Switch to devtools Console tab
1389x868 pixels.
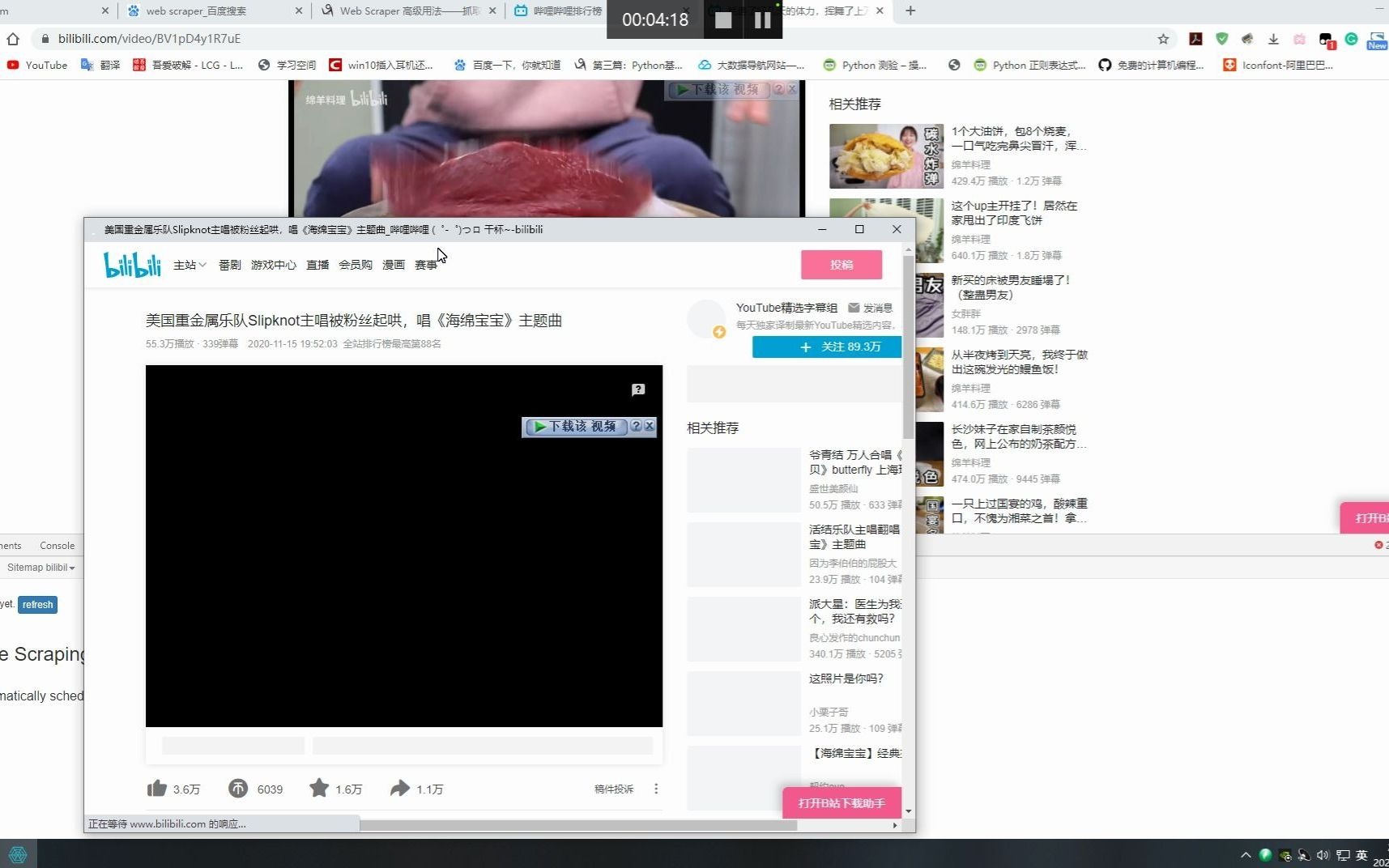(57, 546)
